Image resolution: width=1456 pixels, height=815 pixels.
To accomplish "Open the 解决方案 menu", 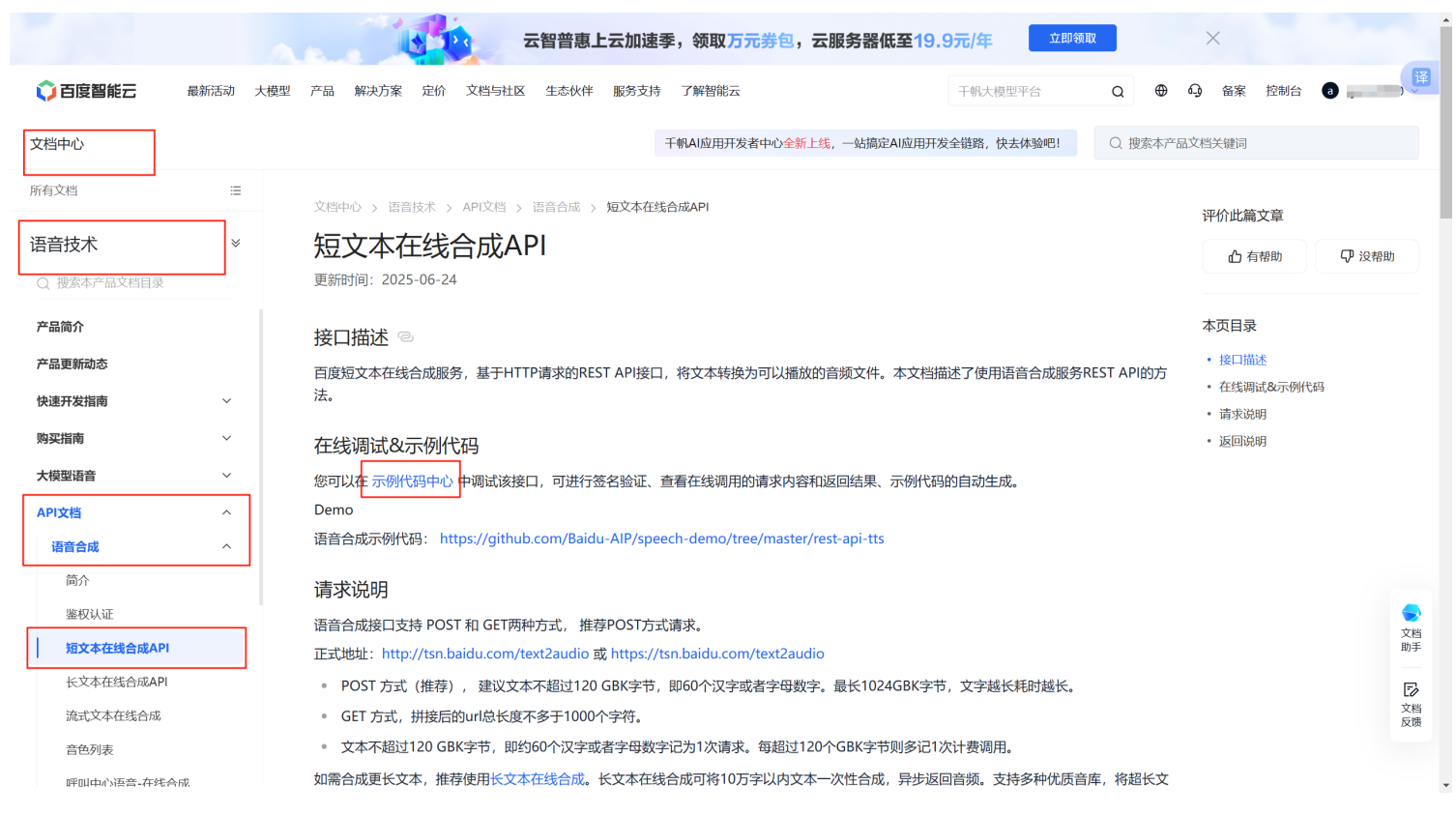I will pyautogui.click(x=378, y=91).
